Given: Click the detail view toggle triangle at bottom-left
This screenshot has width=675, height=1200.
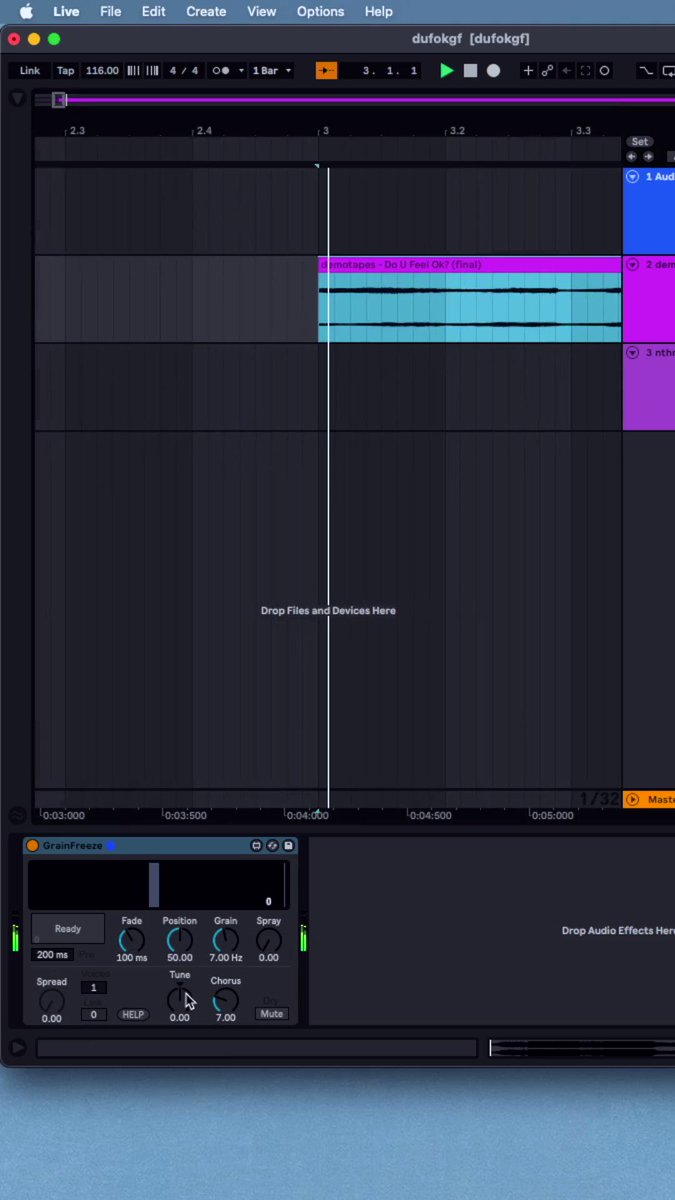Looking at the screenshot, I should [x=17, y=1048].
